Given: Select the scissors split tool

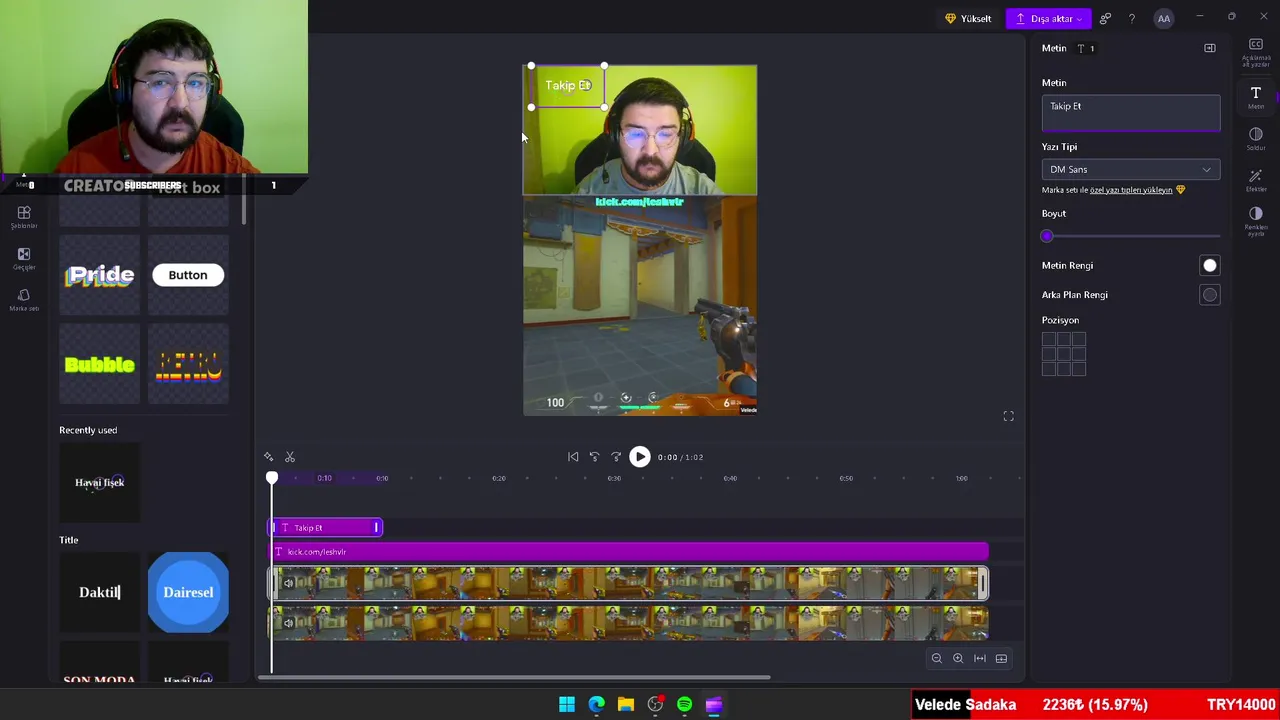Looking at the screenshot, I should click(290, 457).
